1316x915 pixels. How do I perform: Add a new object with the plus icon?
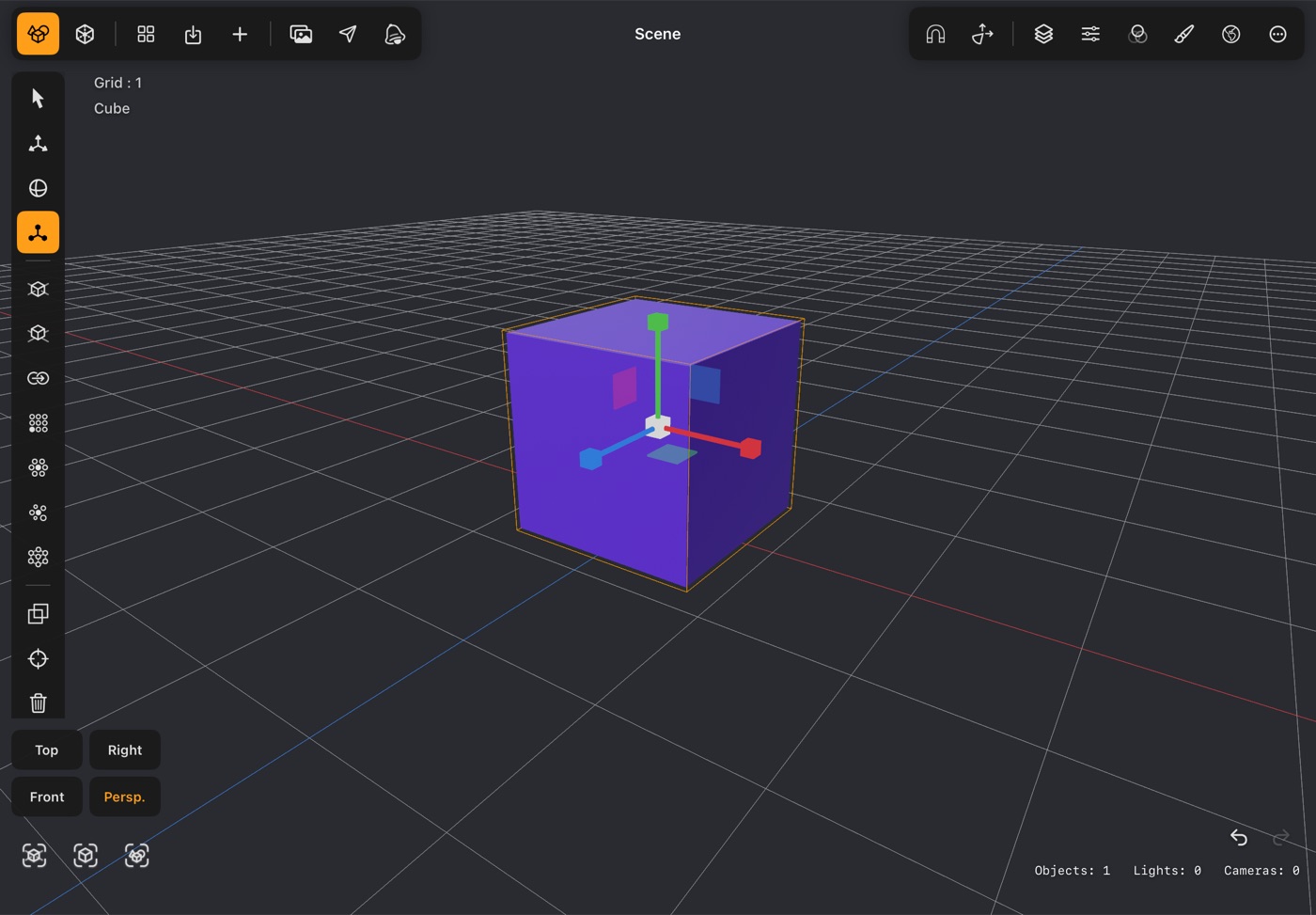click(x=240, y=34)
